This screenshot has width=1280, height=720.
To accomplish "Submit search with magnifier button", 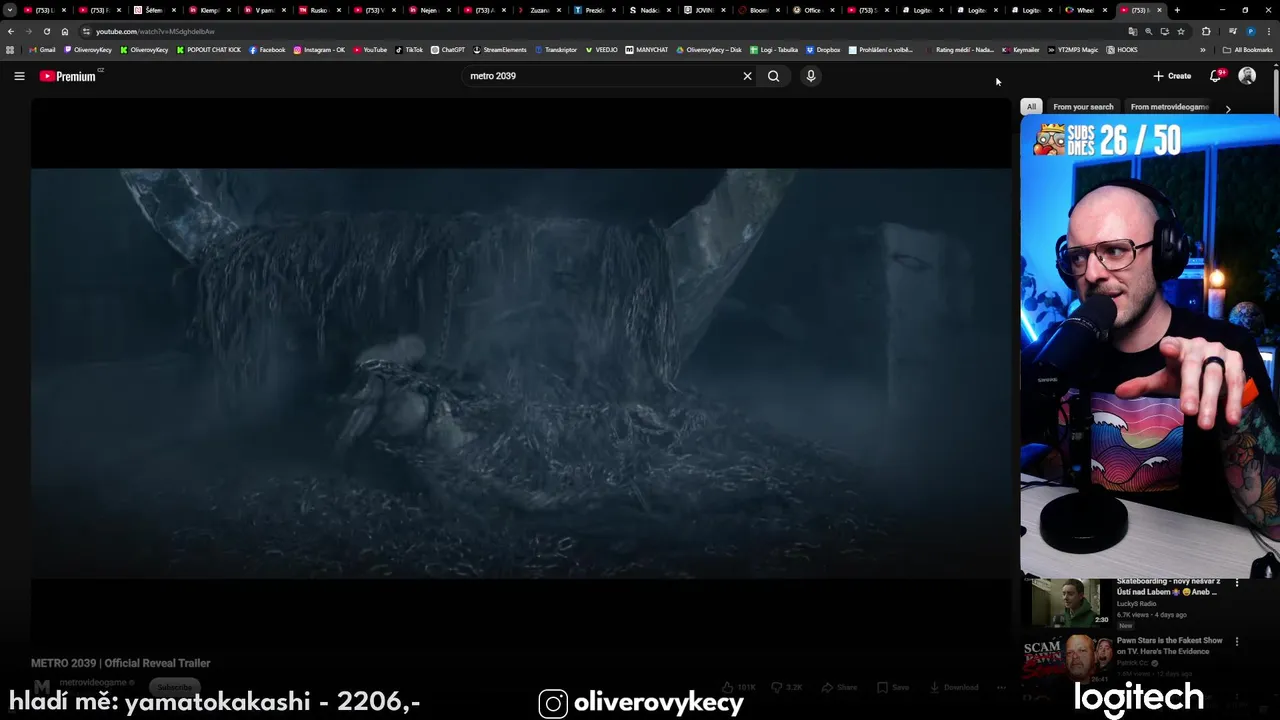I will click(773, 76).
